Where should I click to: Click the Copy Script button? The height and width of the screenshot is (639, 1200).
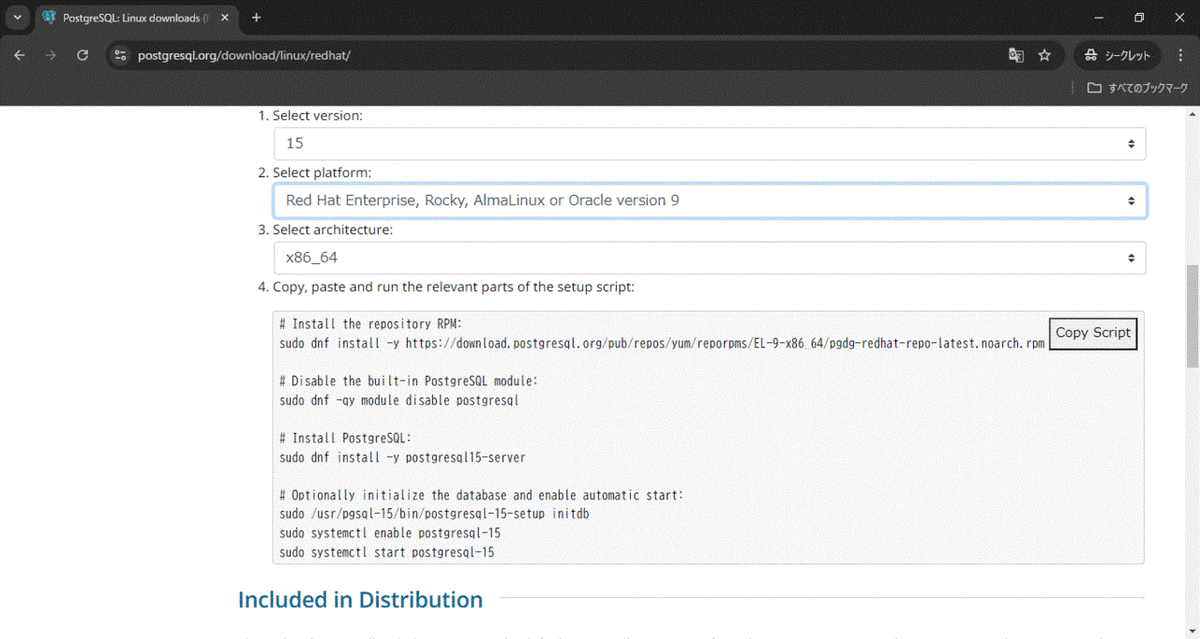point(1093,333)
